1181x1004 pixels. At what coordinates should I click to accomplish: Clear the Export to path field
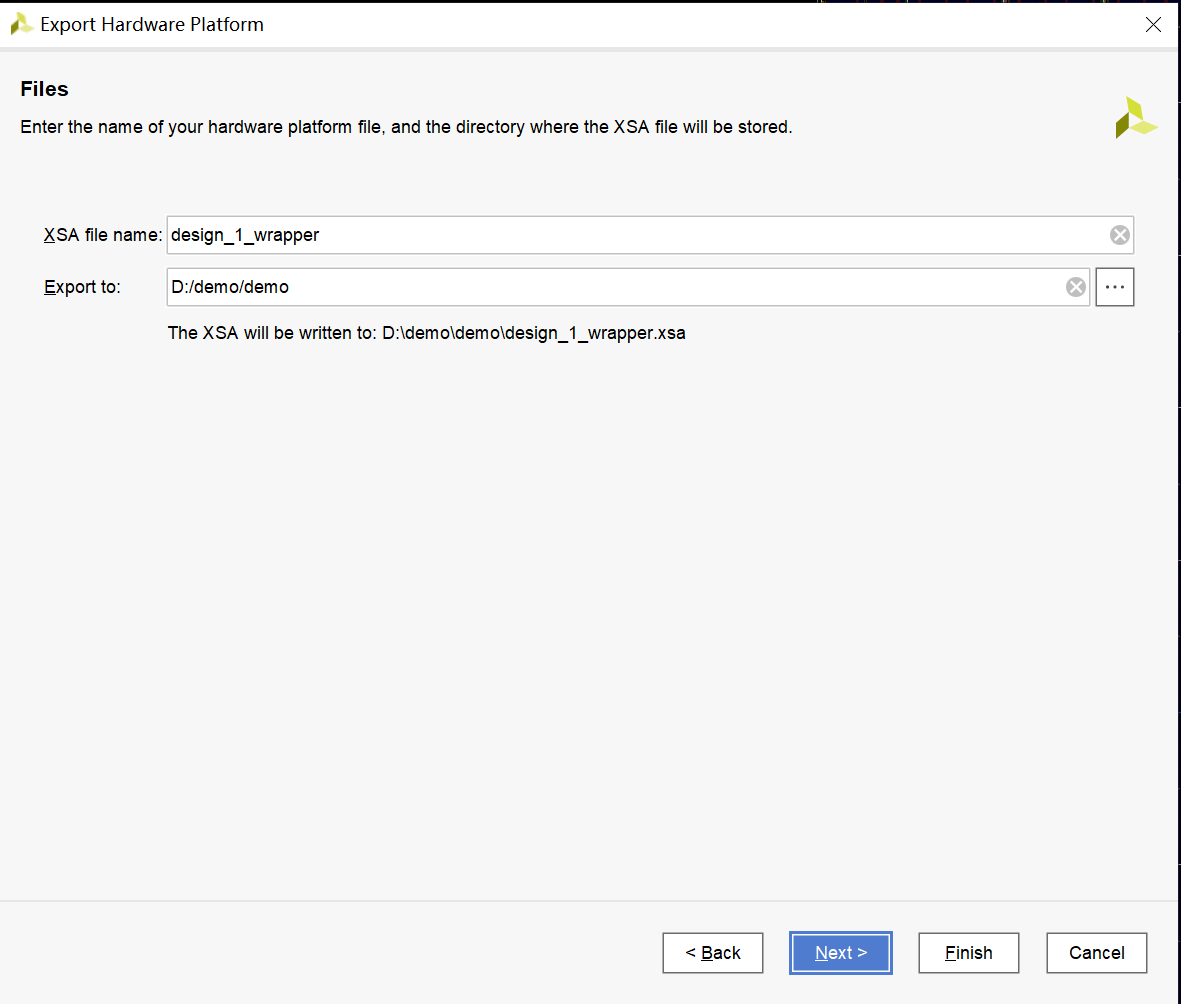(x=1076, y=287)
